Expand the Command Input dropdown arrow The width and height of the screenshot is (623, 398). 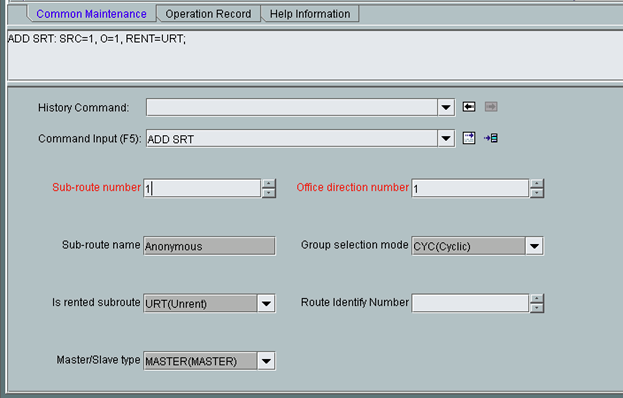coord(446,139)
